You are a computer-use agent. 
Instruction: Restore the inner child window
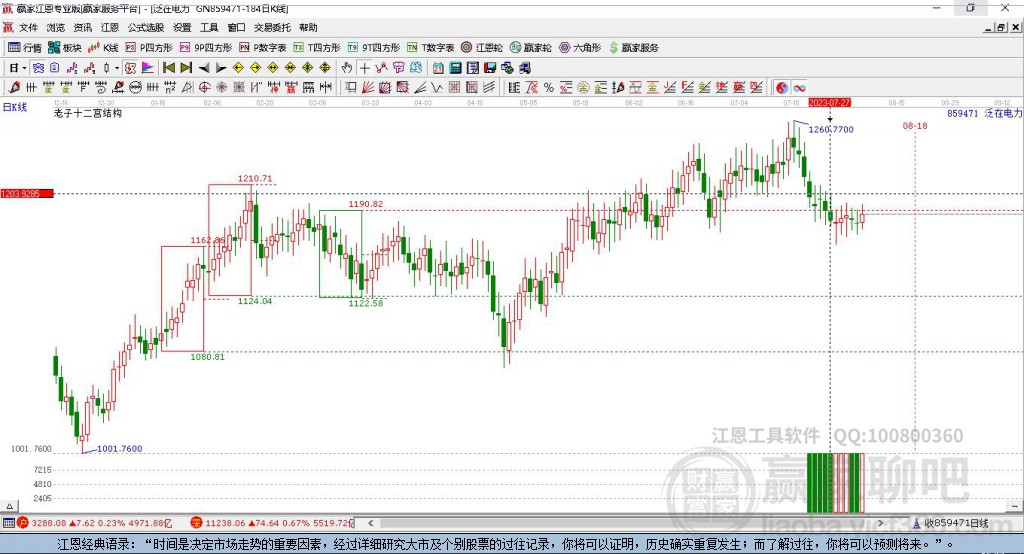(x=1002, y=27)
